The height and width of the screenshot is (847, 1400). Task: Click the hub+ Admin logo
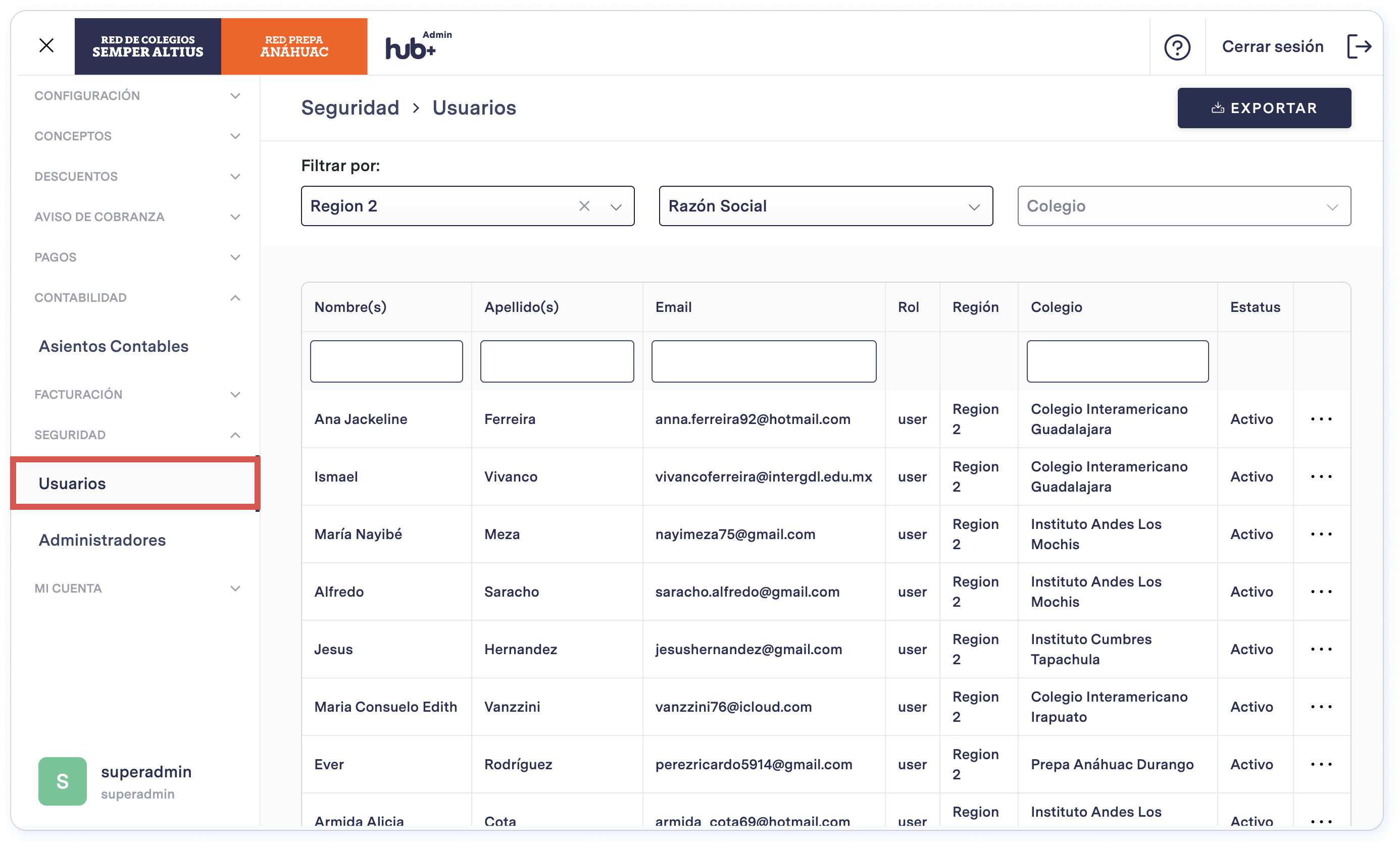pyautogui.click(x=418, y=45)
